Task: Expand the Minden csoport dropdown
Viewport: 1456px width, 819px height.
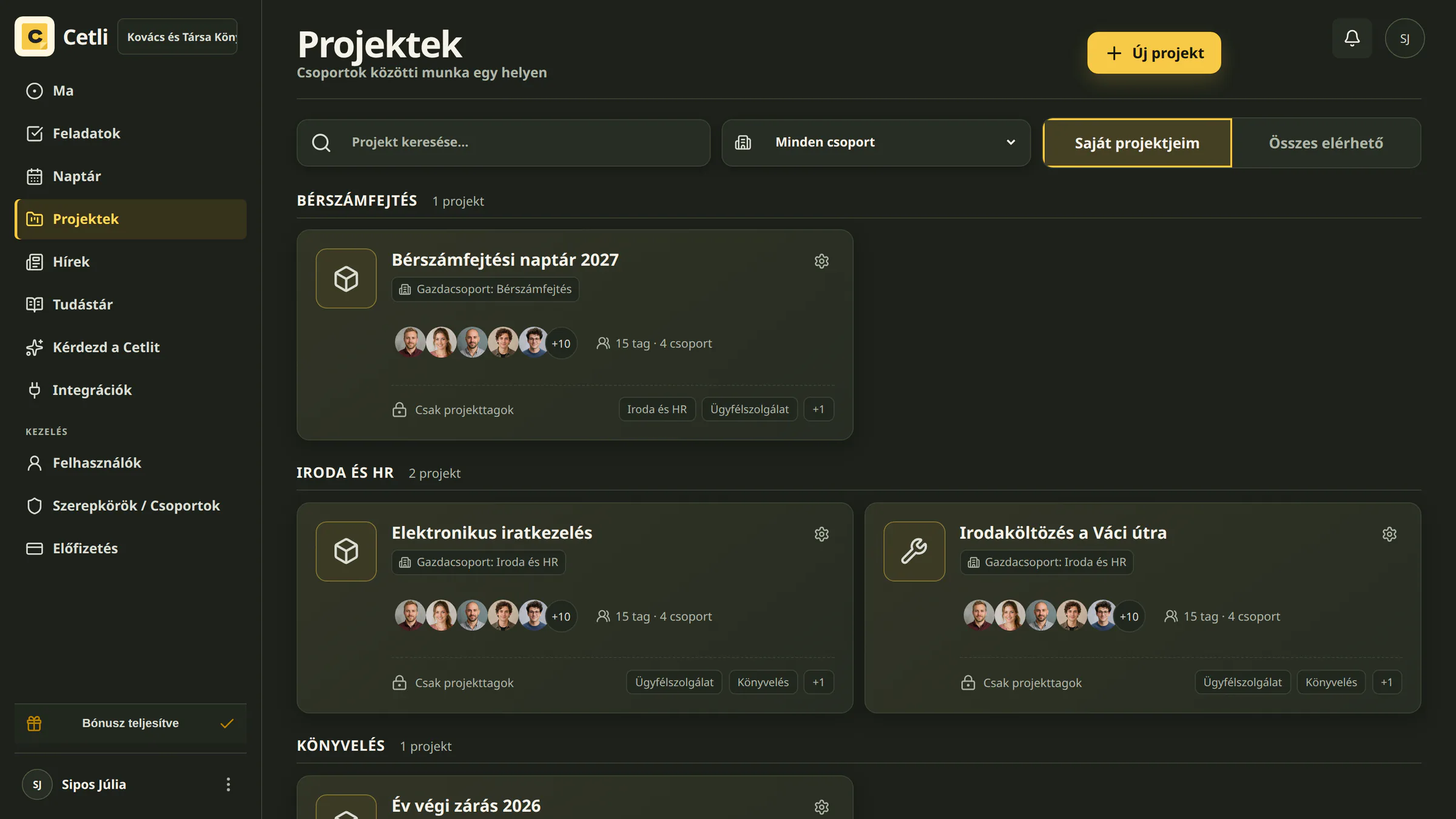Action: tap(876, 143)
